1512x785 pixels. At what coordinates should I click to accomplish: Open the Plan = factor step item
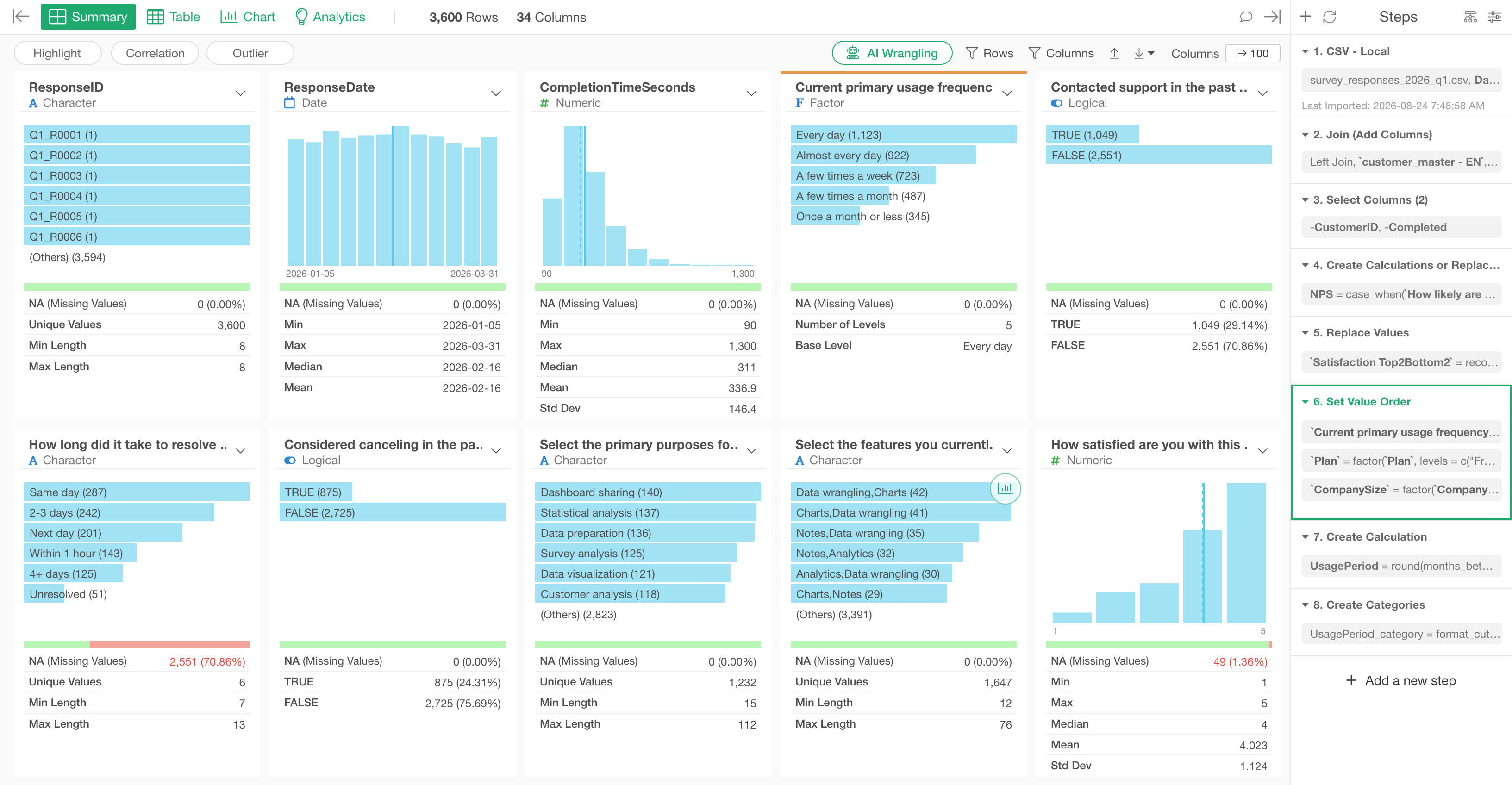coord(1401,461)
